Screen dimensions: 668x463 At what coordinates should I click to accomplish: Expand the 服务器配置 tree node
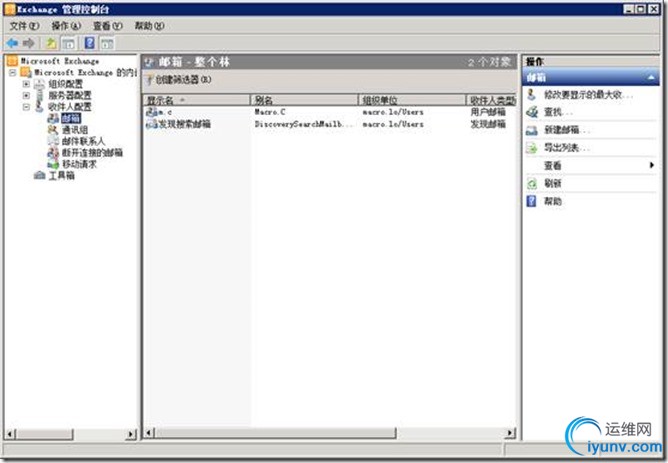coord(26,95)
